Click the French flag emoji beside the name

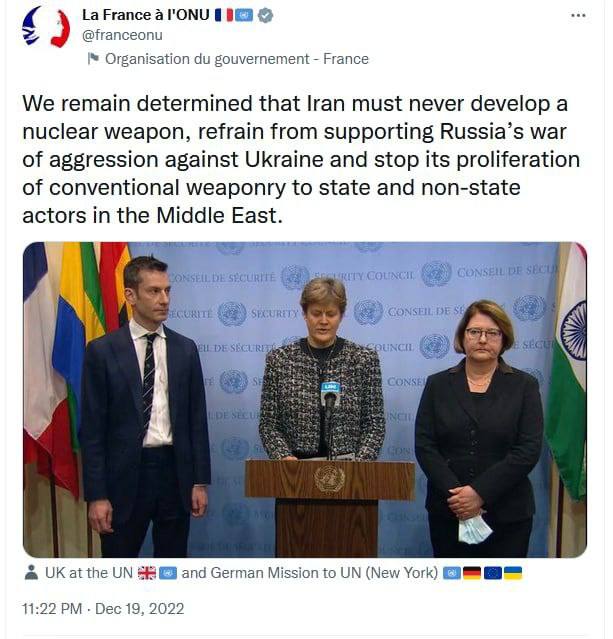pyautogui.click(x=223, y=15)
